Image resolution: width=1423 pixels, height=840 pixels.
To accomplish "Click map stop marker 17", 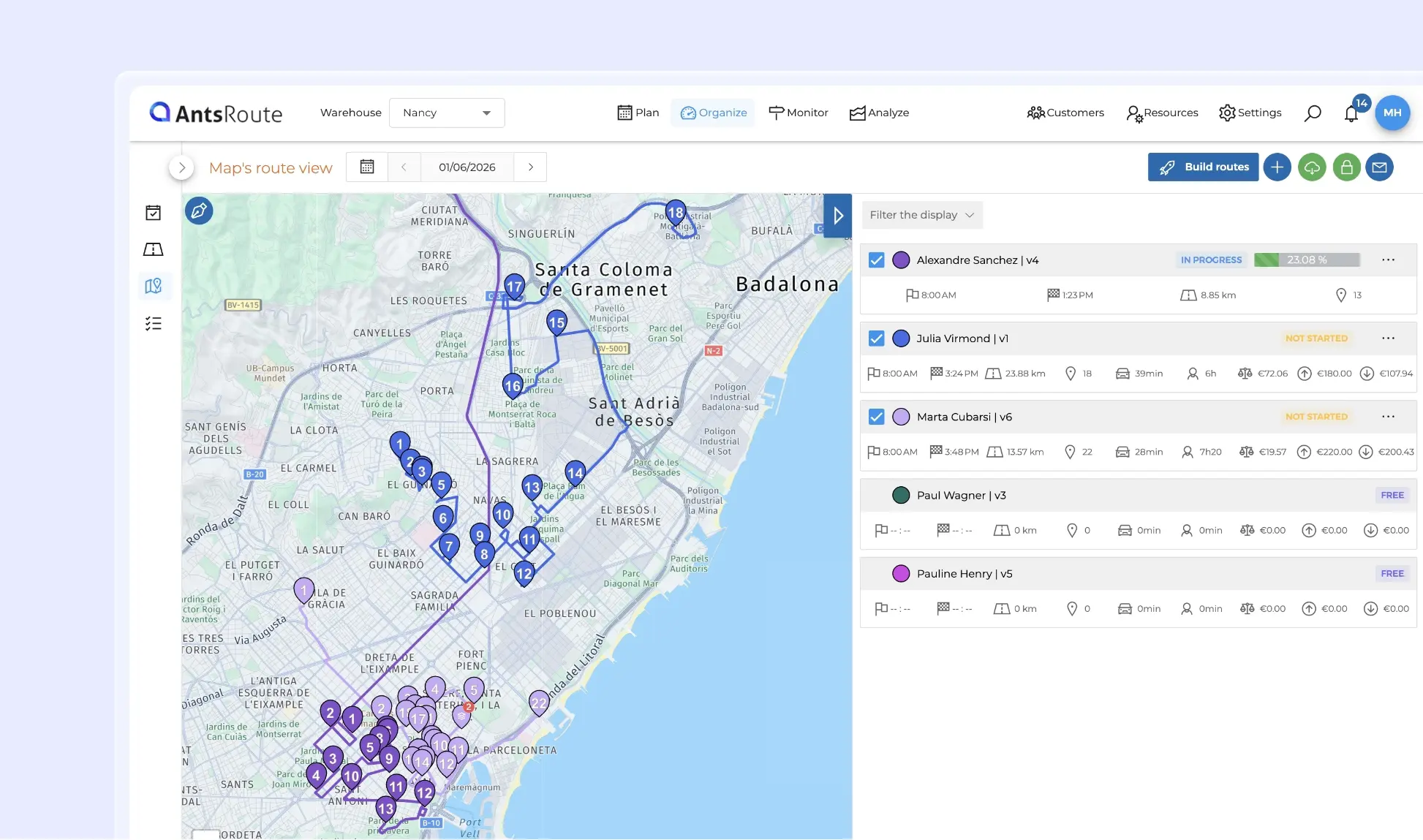I will [514, 287].
